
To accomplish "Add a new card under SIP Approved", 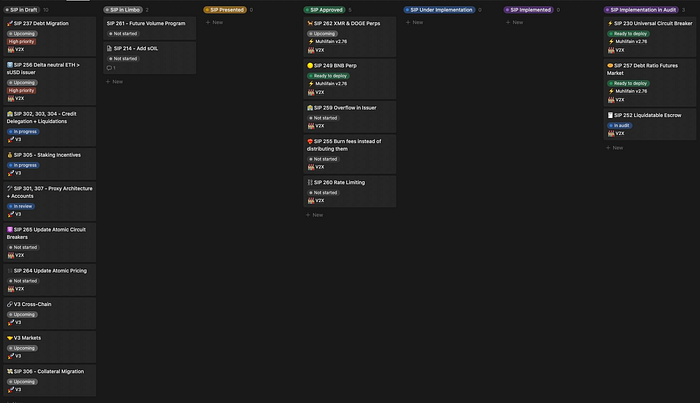I will [314, 215].
